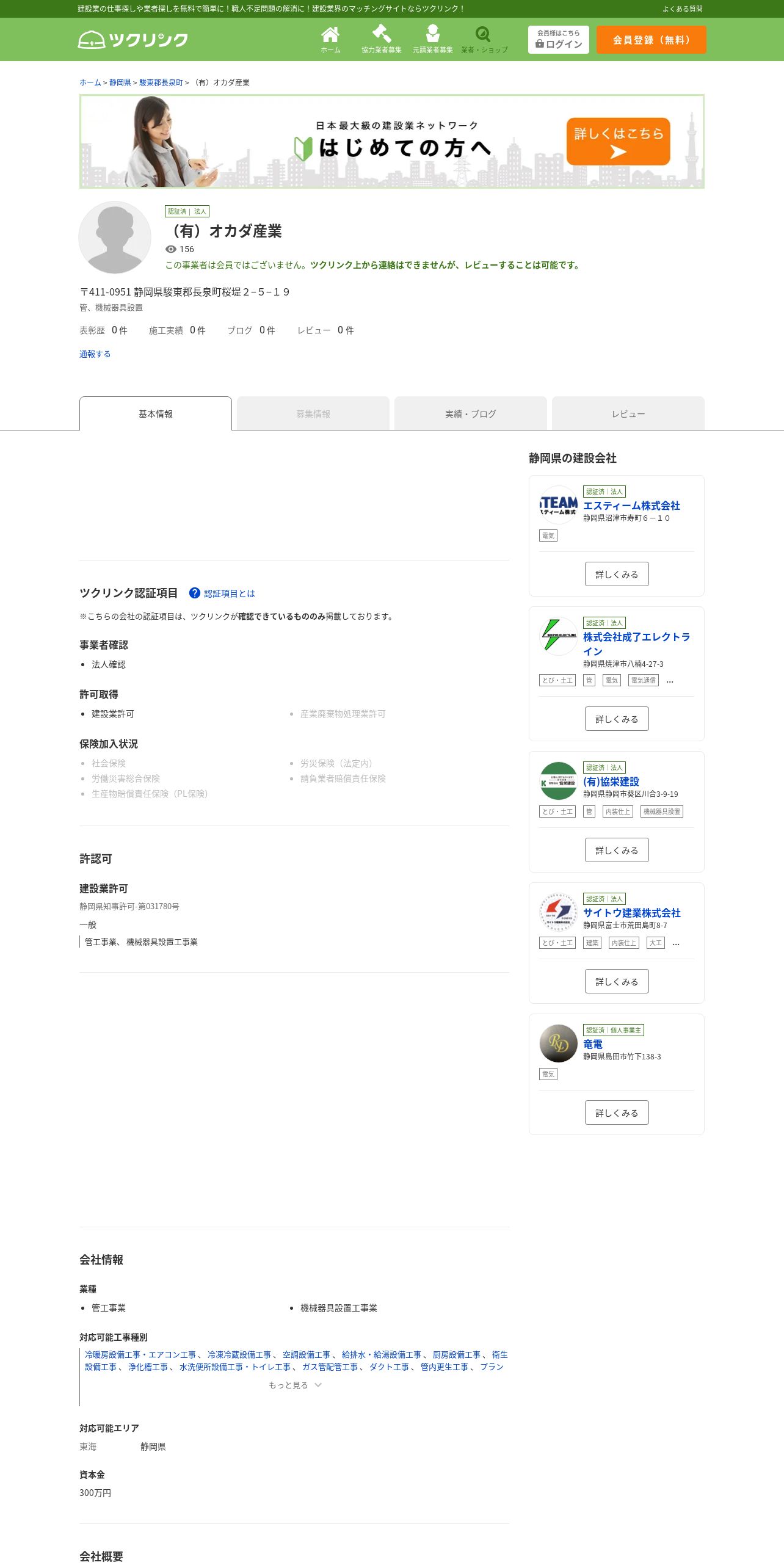Click the ログイン button
This screenshot has height=1568, width=784.
tap(559, 40)
